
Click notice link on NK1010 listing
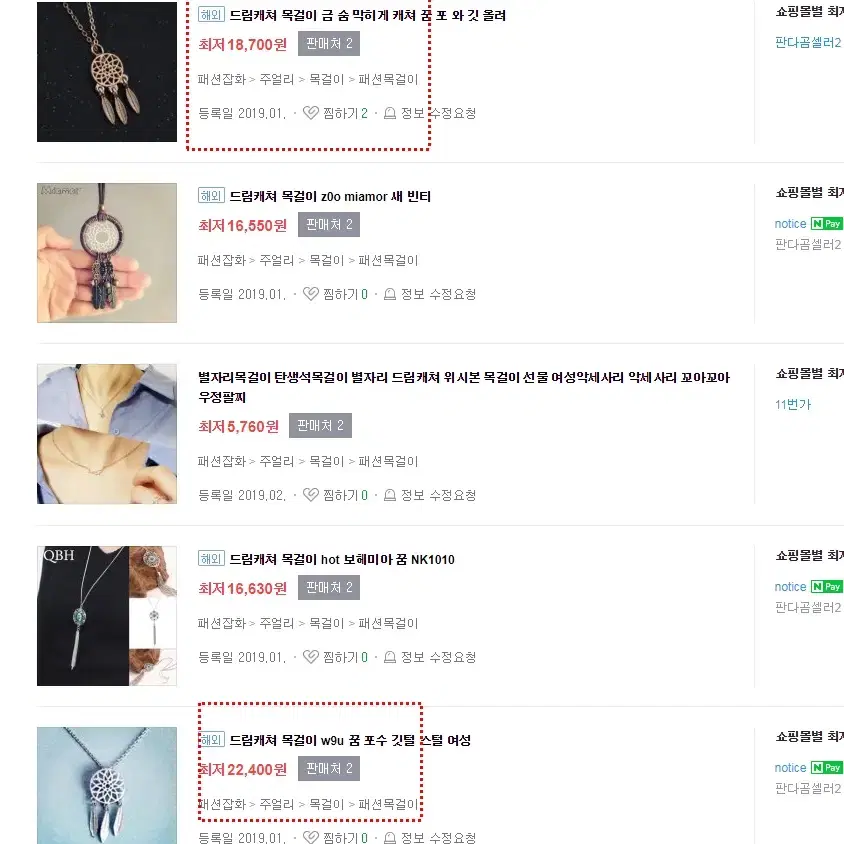coord(790,587)
